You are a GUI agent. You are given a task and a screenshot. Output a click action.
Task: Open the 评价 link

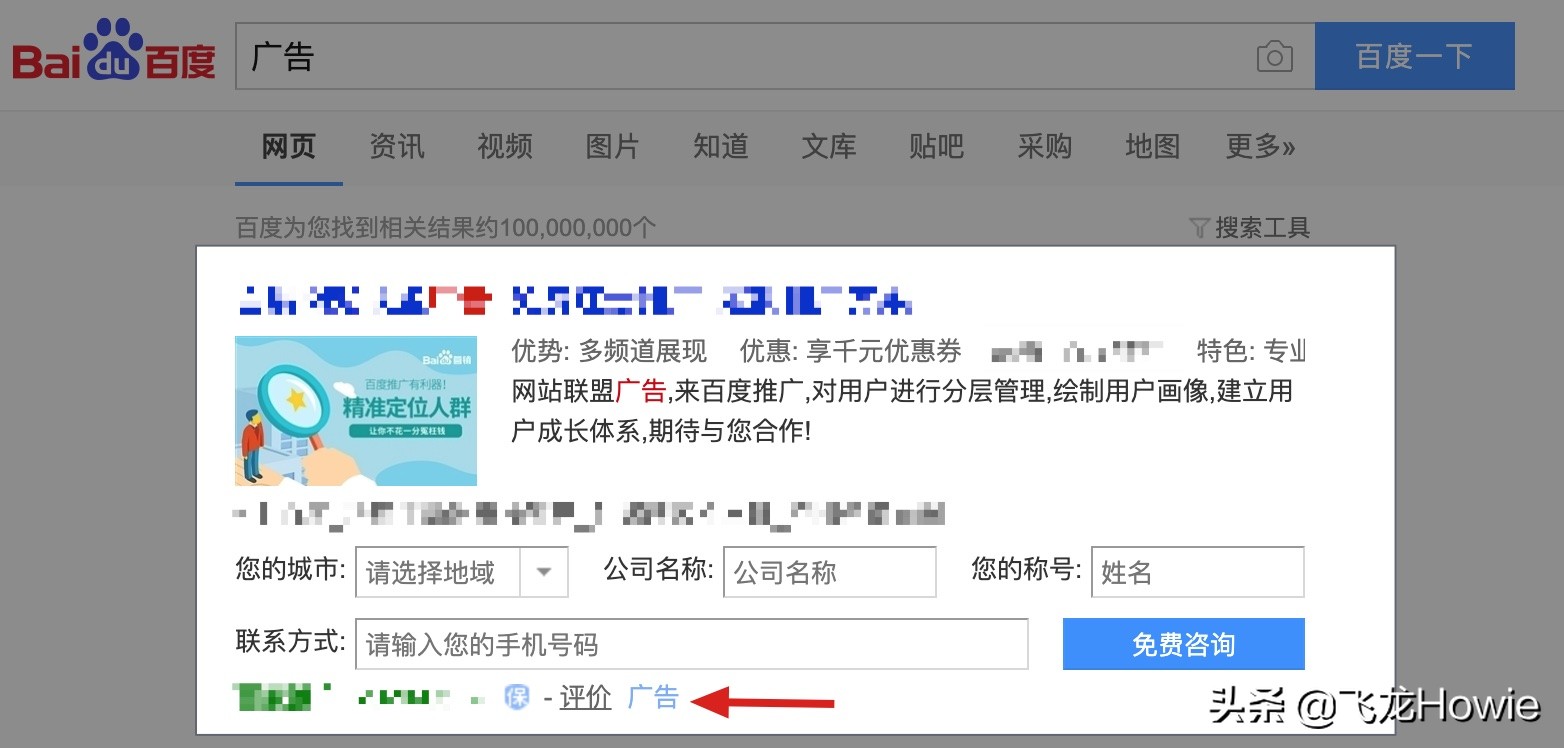(585, 697)
